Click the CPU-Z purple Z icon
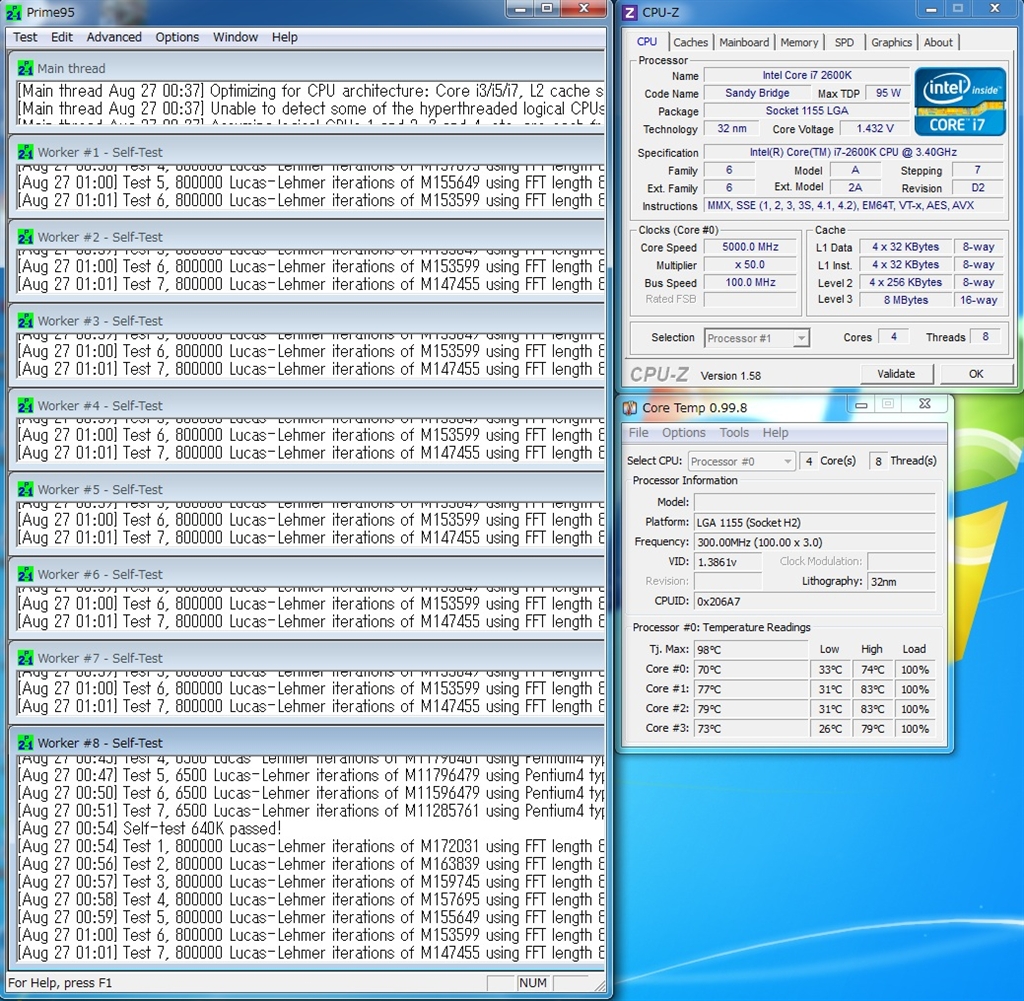The width and height of the screenshot is (1024, 1001). (630, 13)
